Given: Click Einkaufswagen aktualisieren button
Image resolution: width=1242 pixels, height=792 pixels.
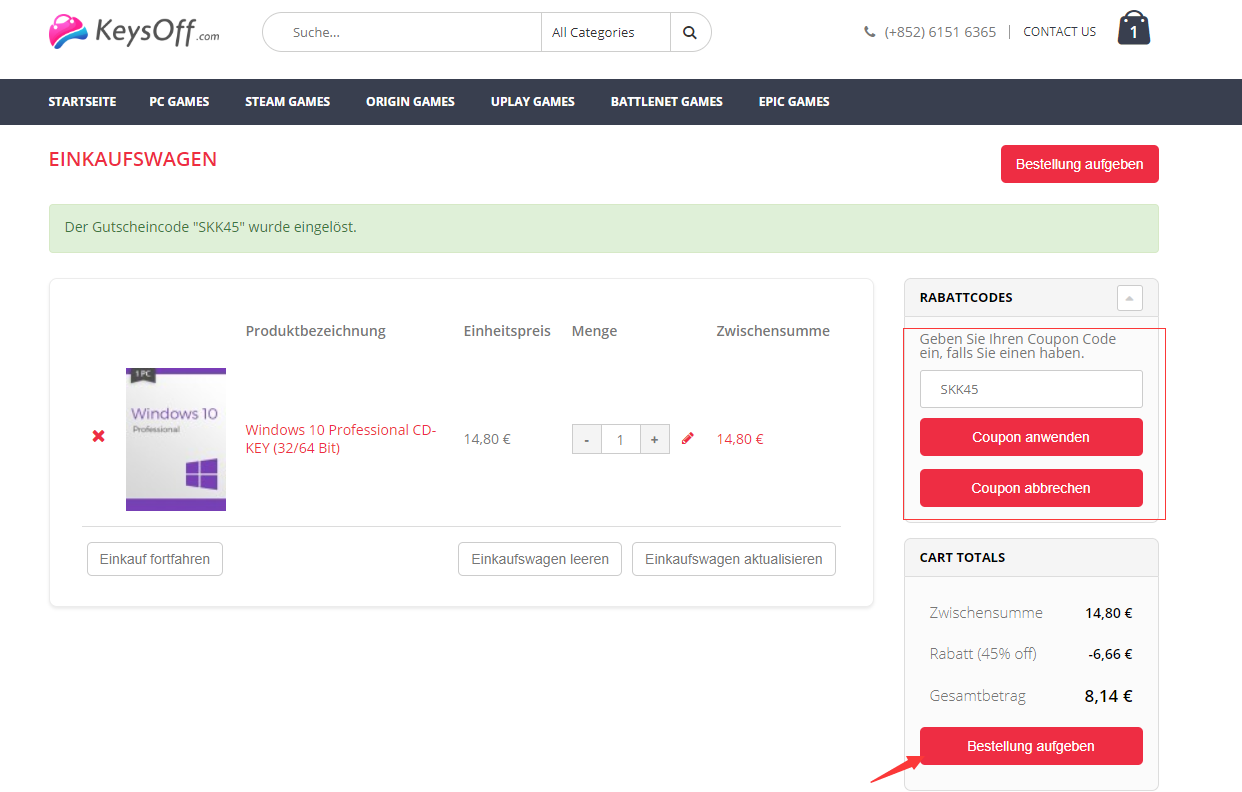Looking at the screenshot, I should point(734,559).
